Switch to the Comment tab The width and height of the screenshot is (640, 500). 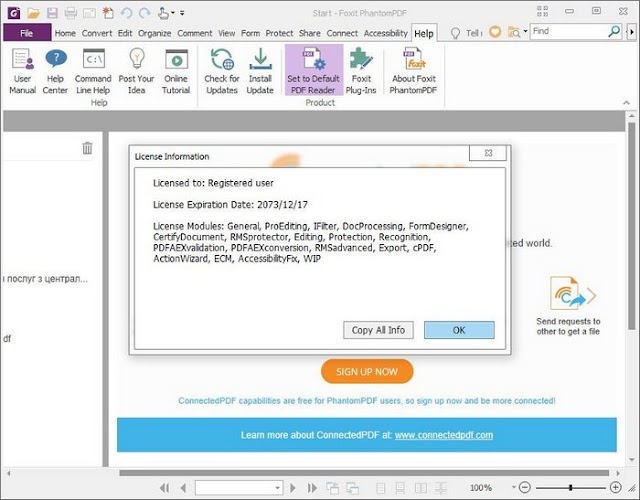[x=195, y=33]
